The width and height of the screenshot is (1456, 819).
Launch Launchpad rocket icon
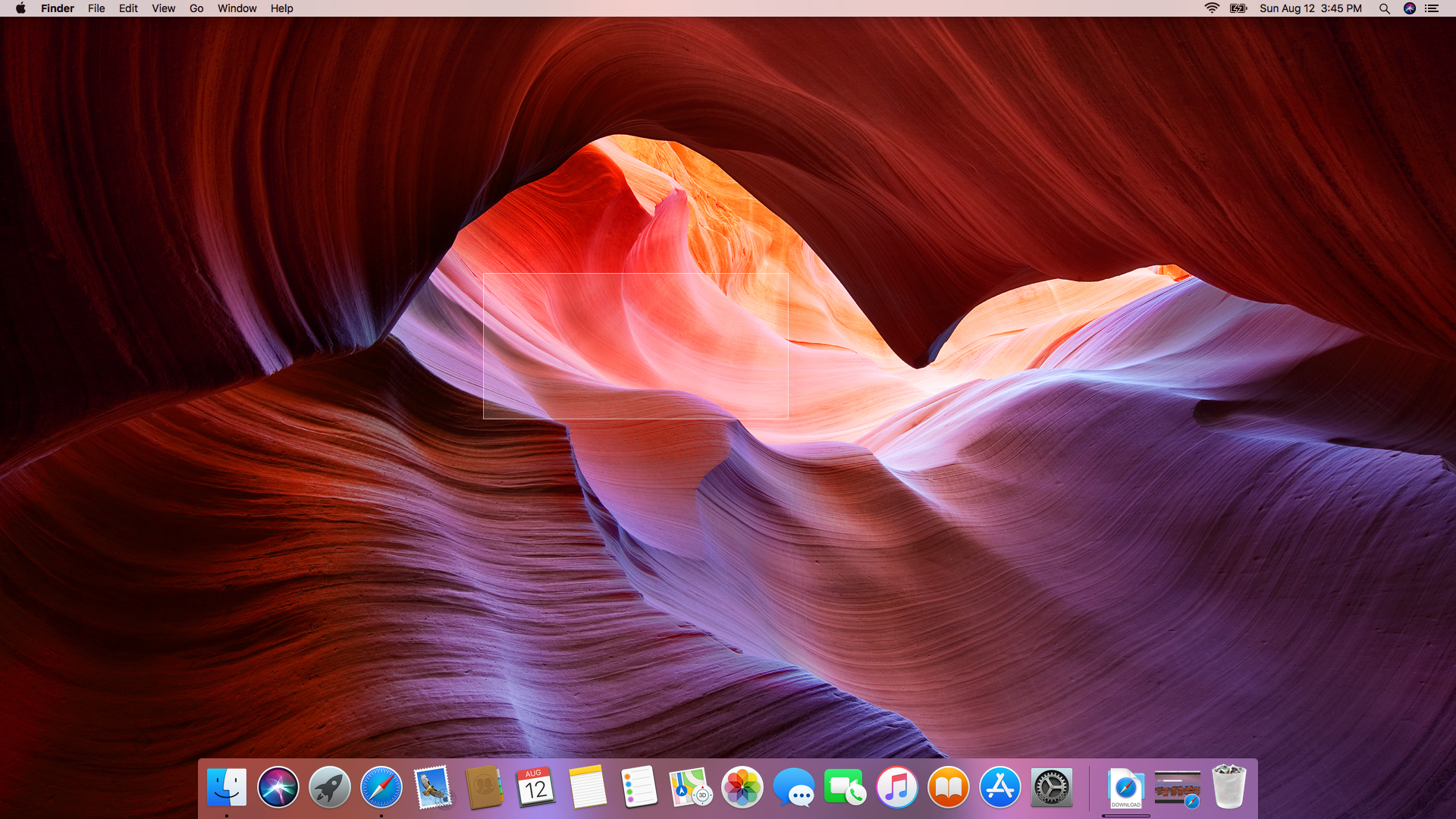click(x=329, y=787)
